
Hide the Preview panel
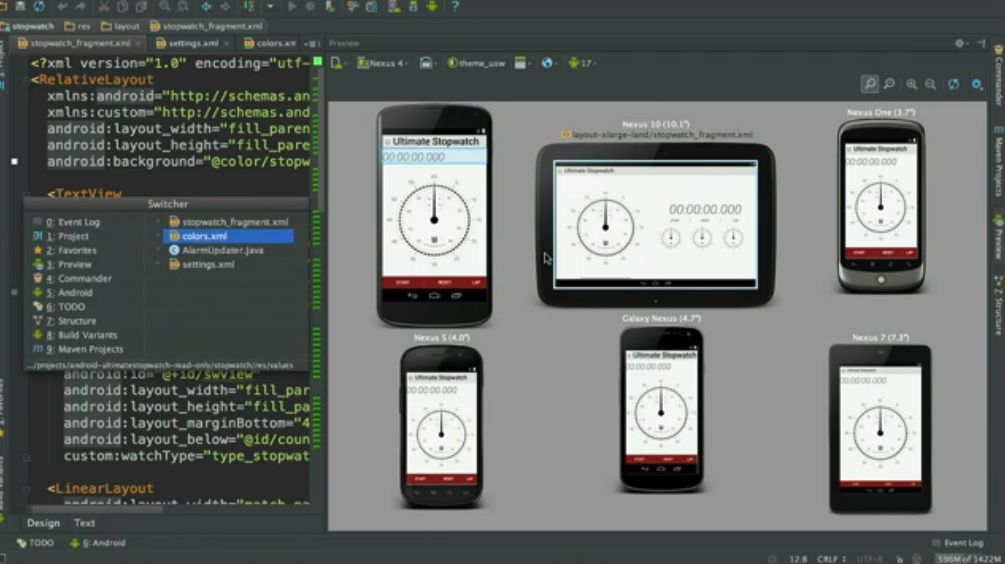[x=981, y=43]
